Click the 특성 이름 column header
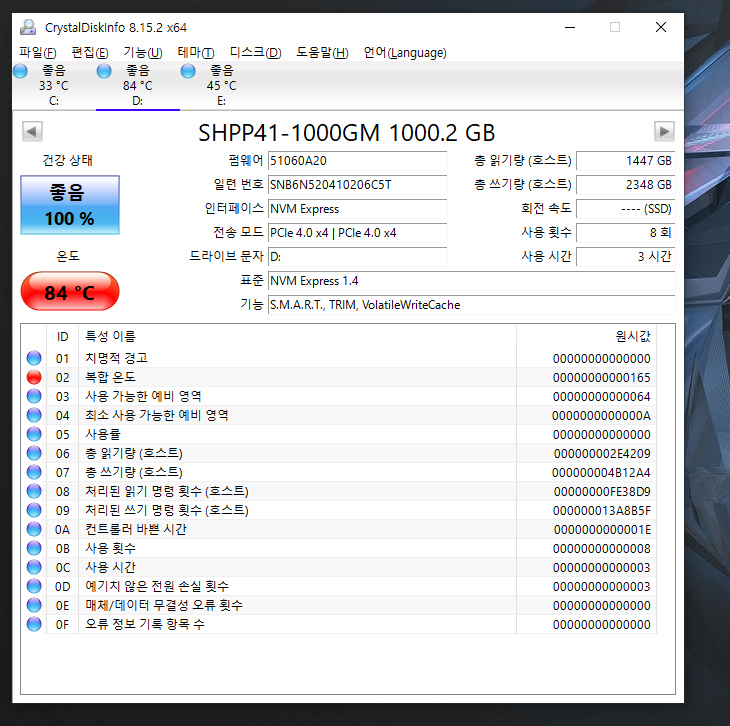This screenshot has width=730, height=726. click(x=297, y=337)
